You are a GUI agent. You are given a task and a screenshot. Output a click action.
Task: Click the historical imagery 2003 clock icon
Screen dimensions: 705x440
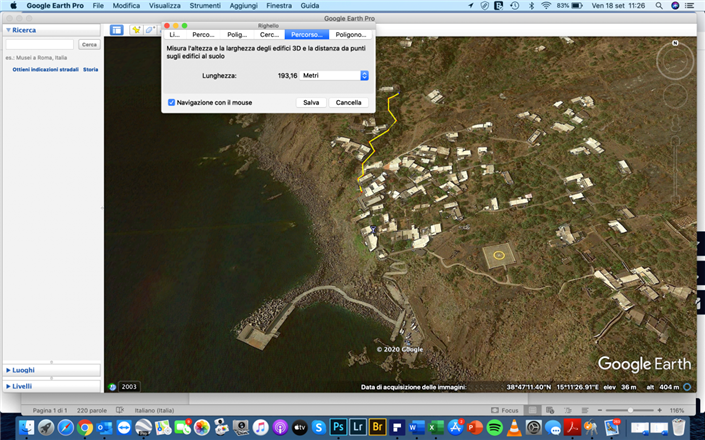point(113,387)
